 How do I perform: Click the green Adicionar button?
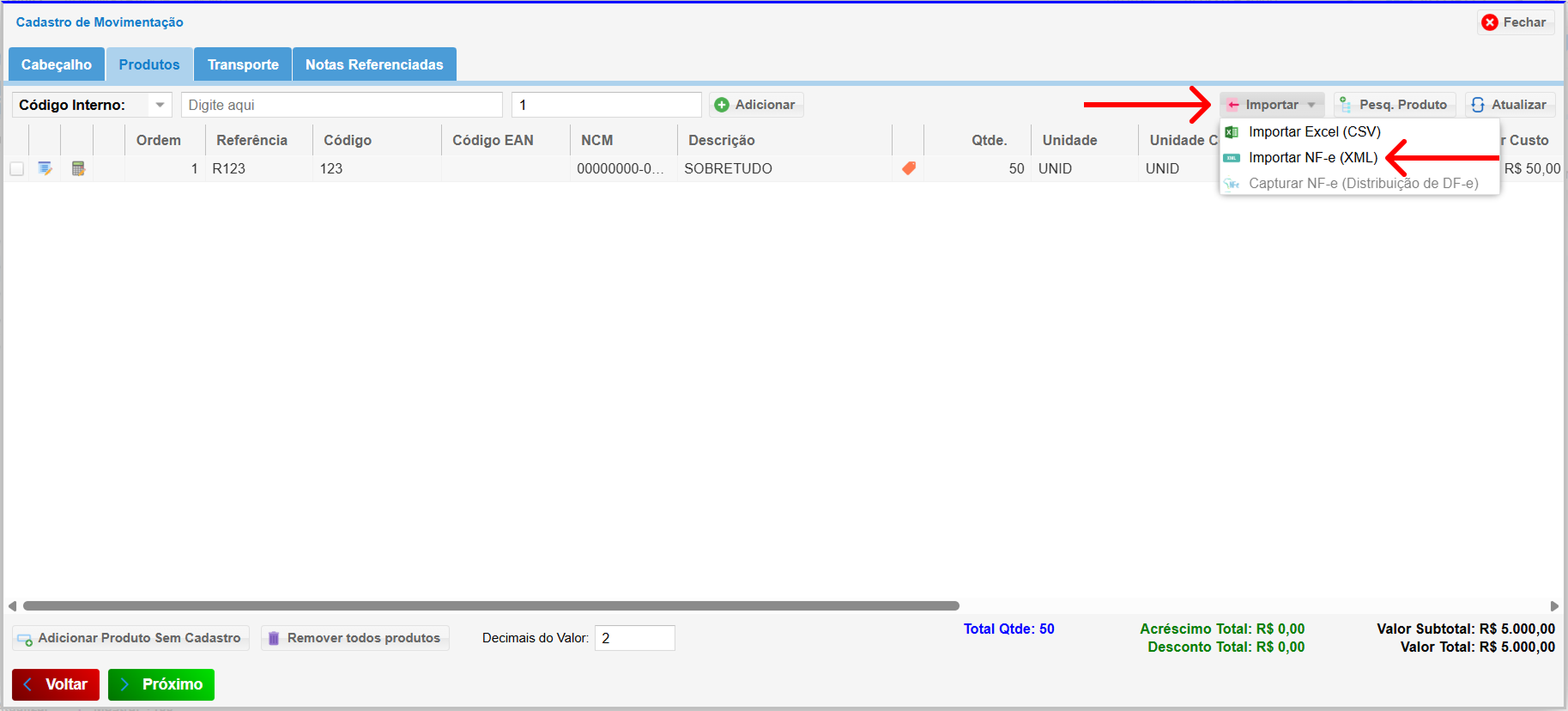tap(755, 105)
